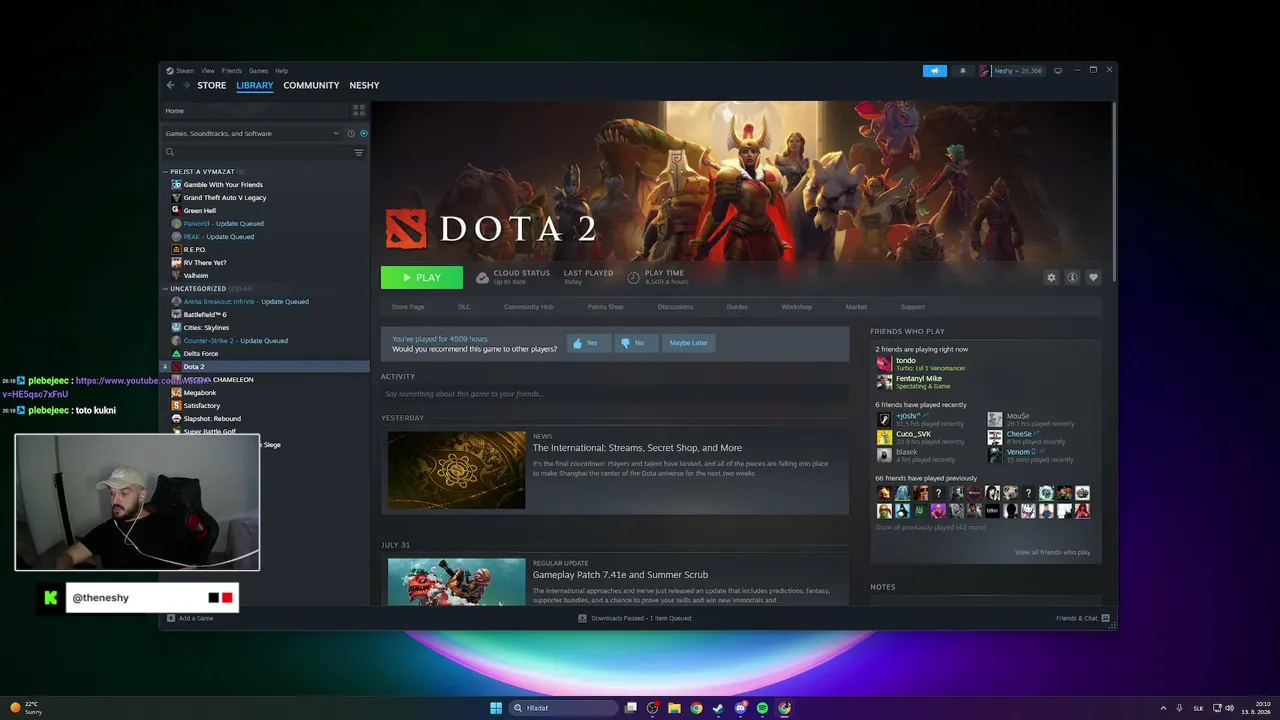This screenshot has height=720, width=1280.
Task: Choose Maybe Later for recommendation
Action: (688, 343)
